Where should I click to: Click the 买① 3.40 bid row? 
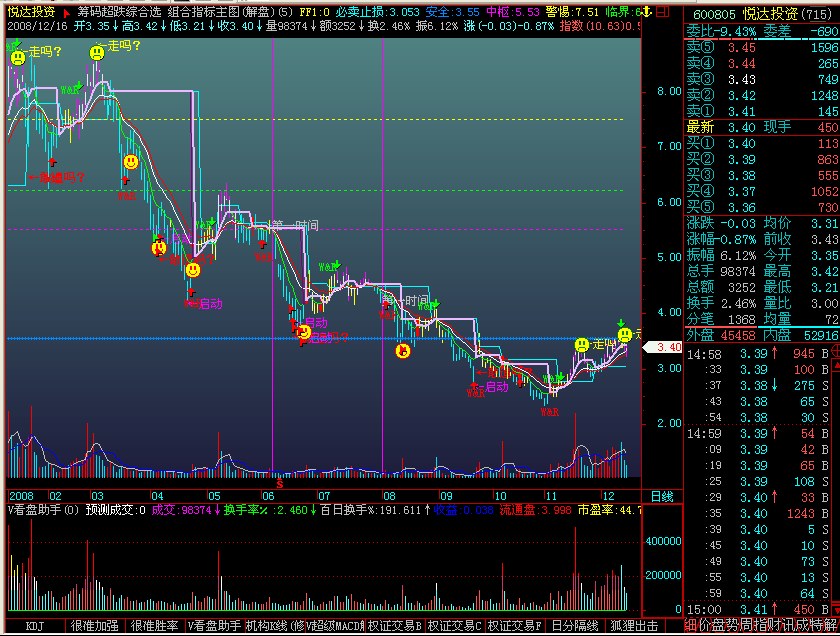pyautogui.click(x=762, y=144)
